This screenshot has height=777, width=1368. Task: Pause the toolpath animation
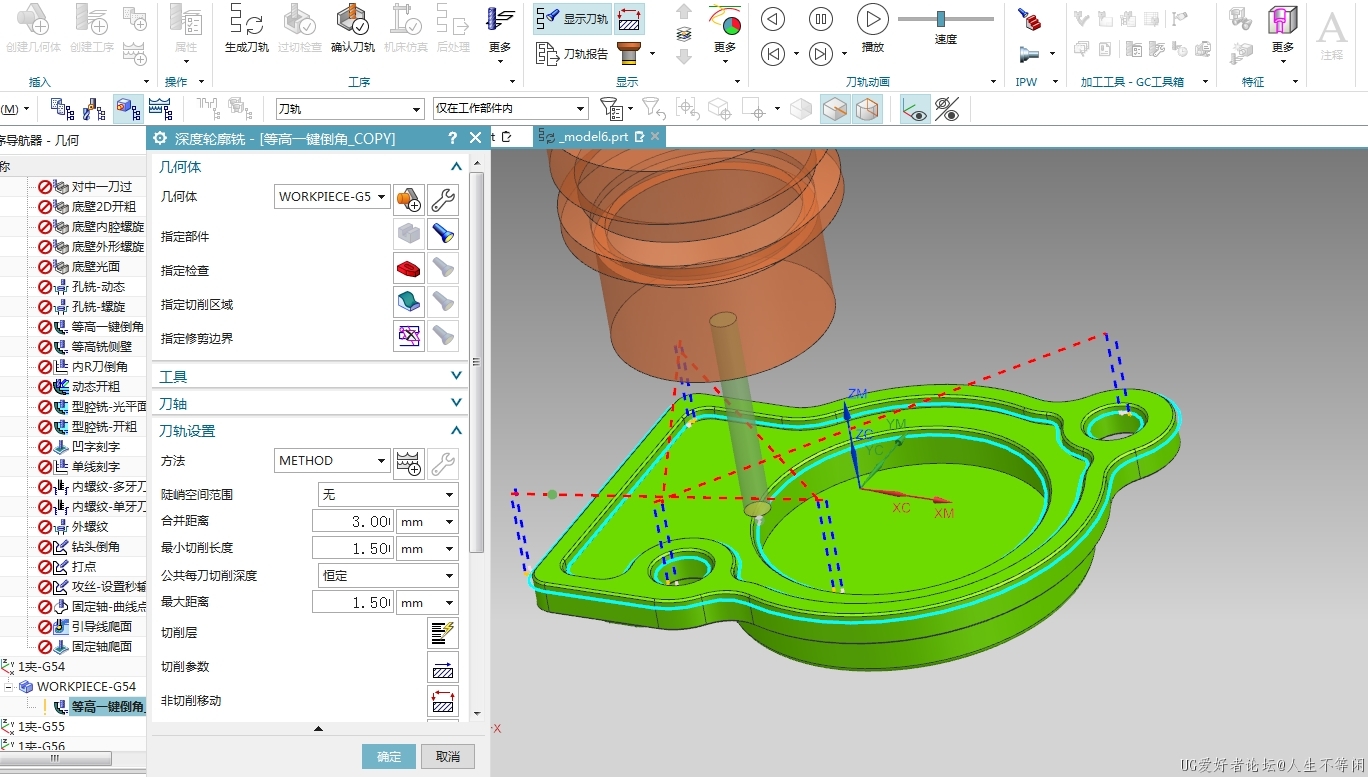[x=821, y=19]
